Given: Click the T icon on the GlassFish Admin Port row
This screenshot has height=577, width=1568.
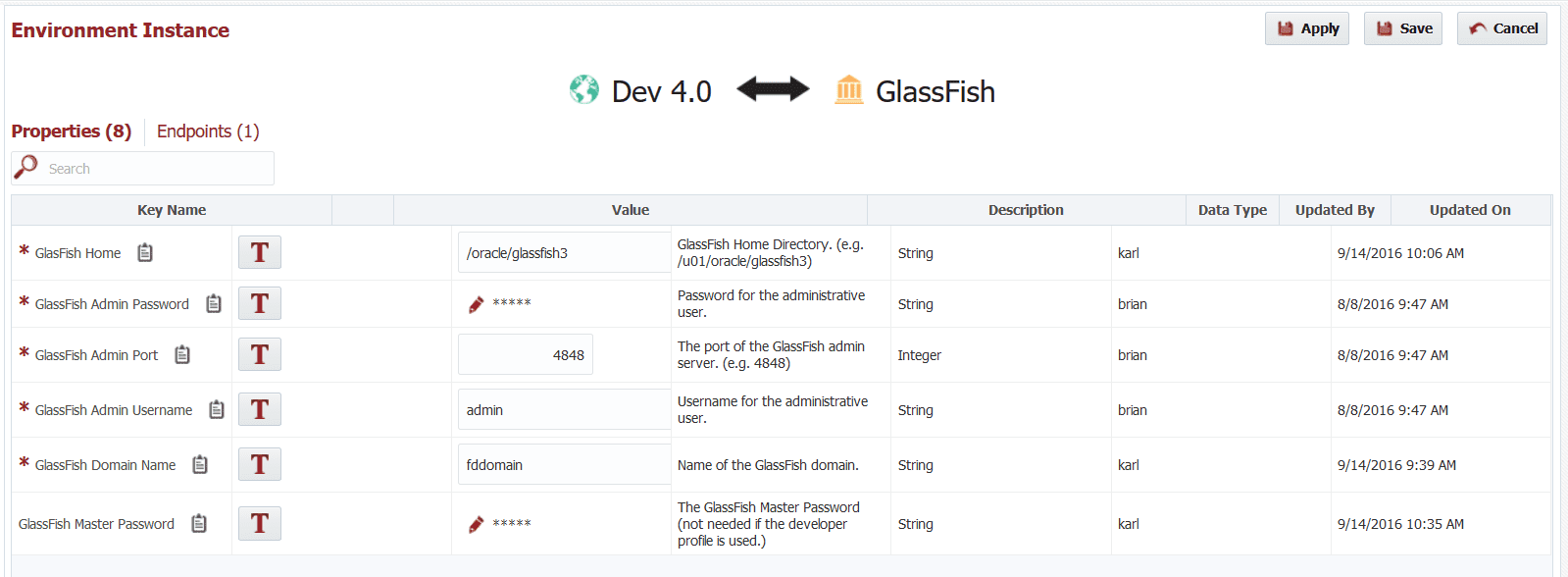Looking at the screenshot, I should click(259, 354).
